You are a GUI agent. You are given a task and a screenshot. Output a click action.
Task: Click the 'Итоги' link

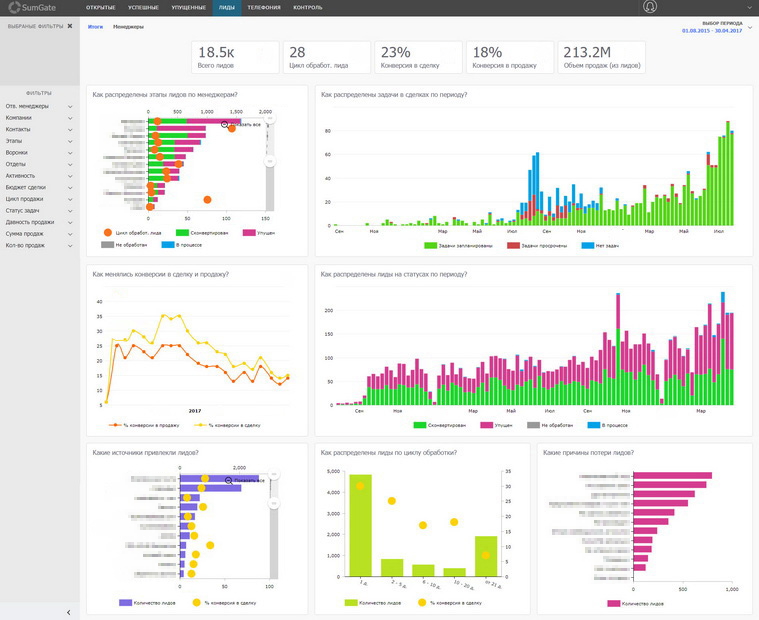[x=95, y=27]
